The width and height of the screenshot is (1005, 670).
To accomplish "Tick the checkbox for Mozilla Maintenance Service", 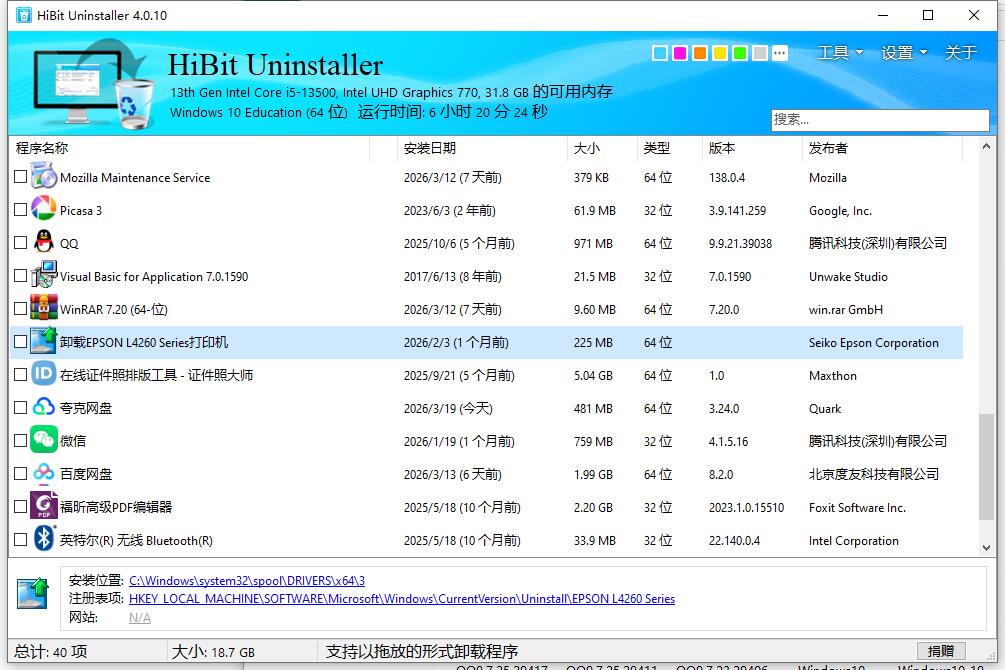I will click(21, 176).
